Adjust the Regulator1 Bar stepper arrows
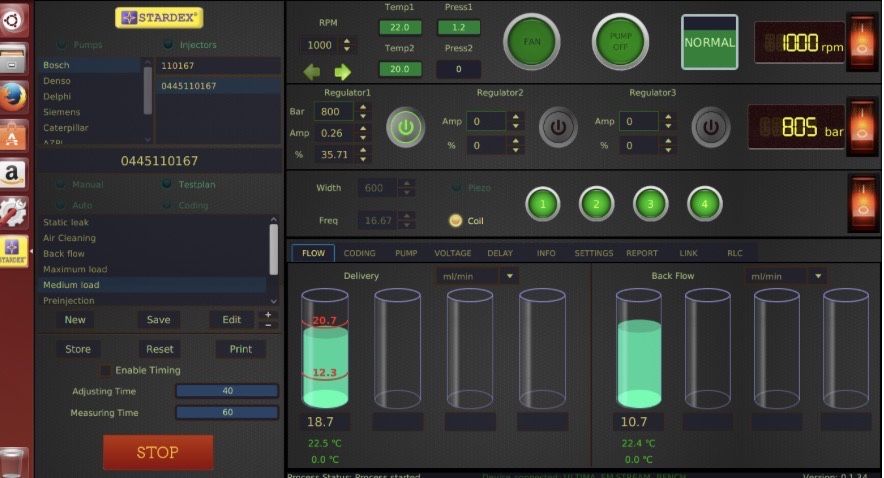The height and width of the screenshot is (478, 884). 363,112
